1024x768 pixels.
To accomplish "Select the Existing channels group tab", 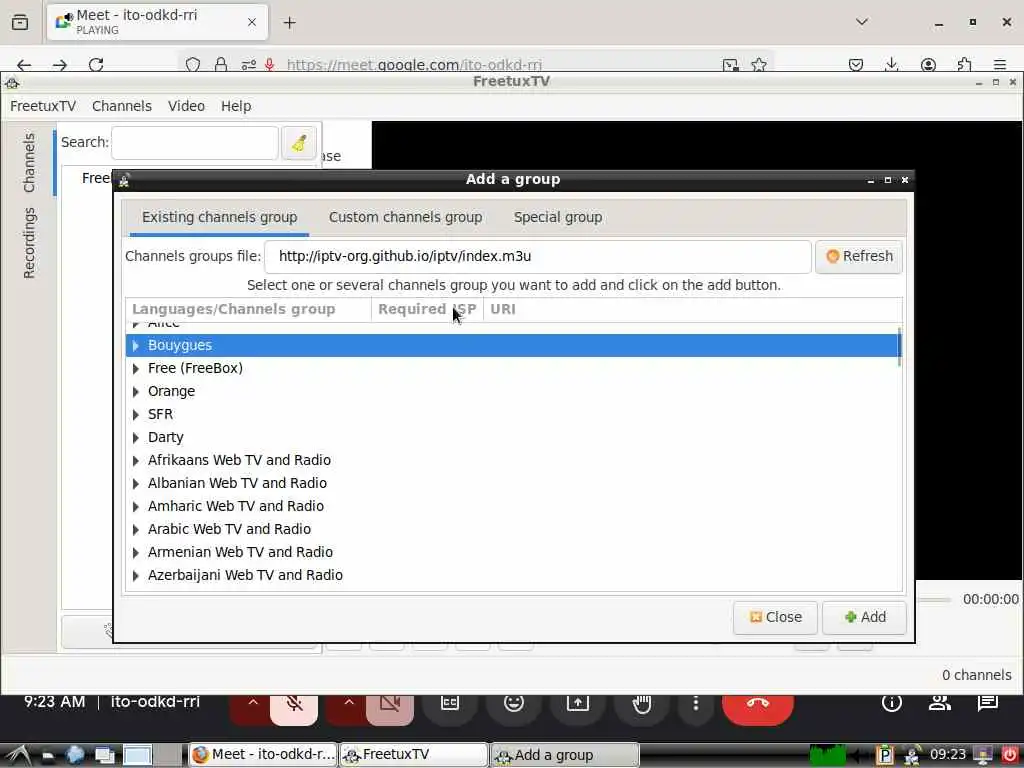I will (219, 217).
